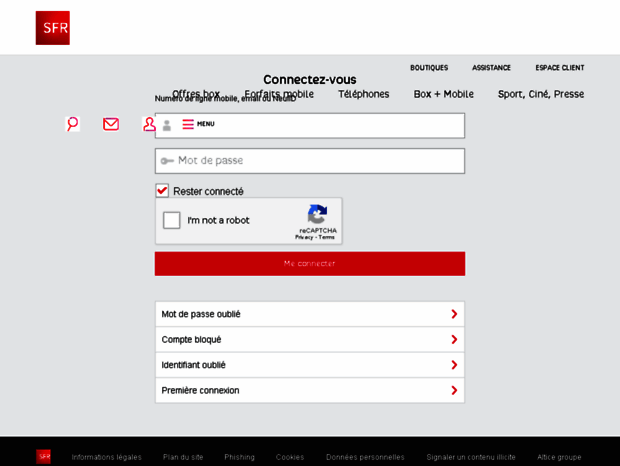Toggle the Rester connecté checkbox
This screenshot has width=620, height=466.
162,191
